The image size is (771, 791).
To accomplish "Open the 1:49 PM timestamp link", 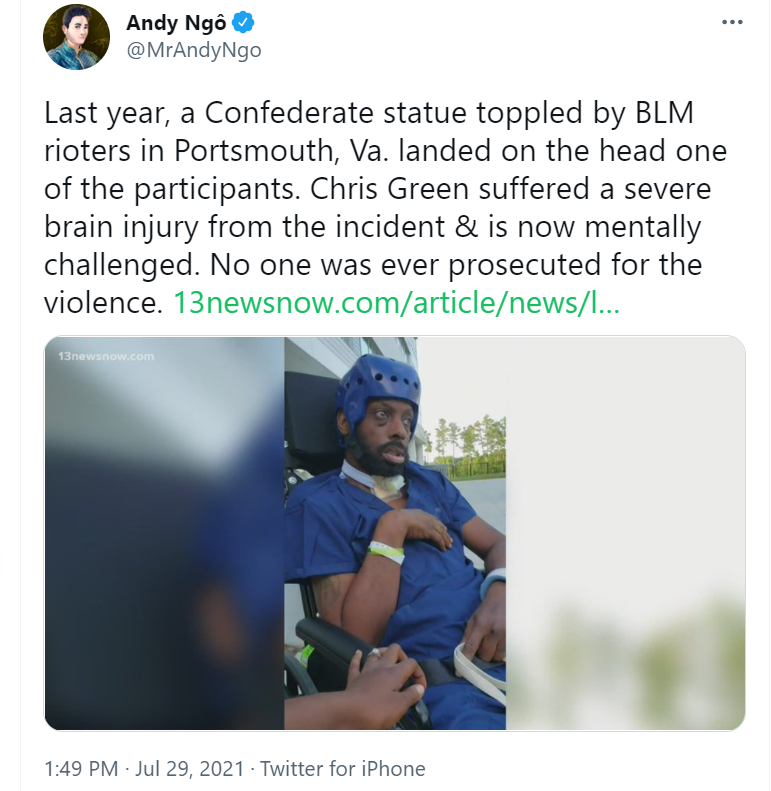I will (x=81, y=769).
